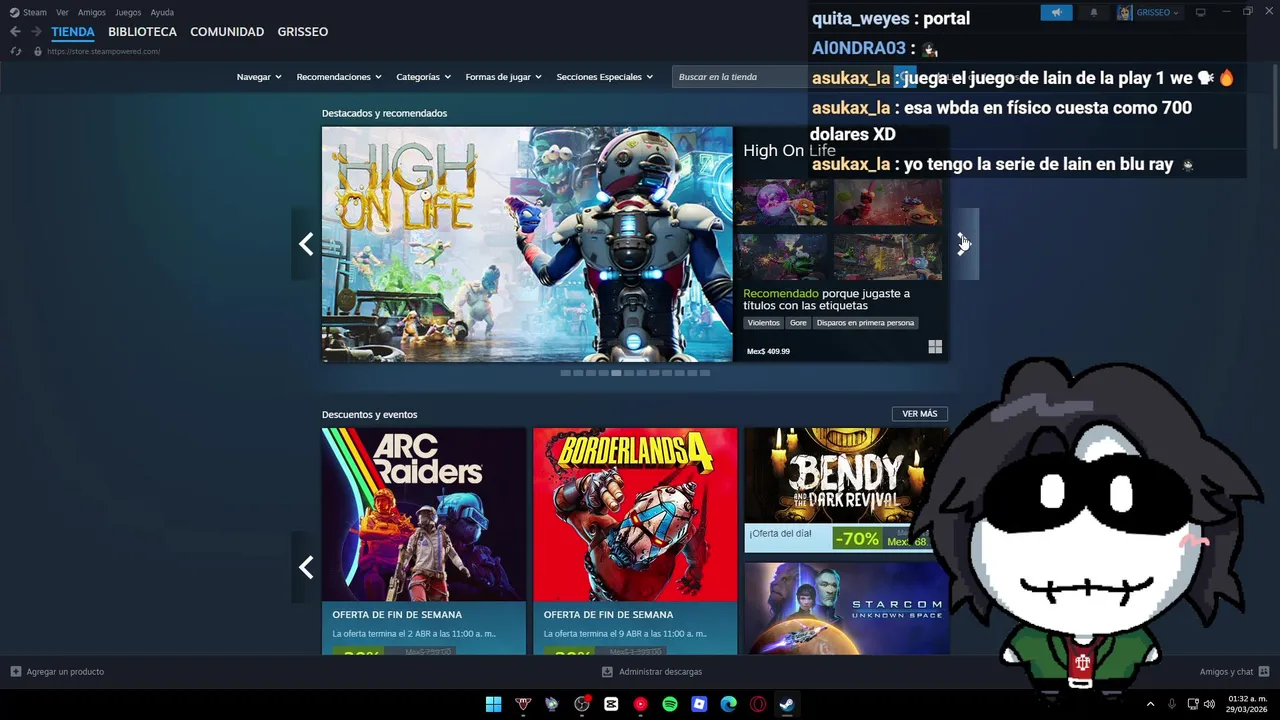Image resolution: width=1280 pixels, height=720 pixels.
Task: Click the Steam logo in the menu bar
Action: (x=14, y=12)
